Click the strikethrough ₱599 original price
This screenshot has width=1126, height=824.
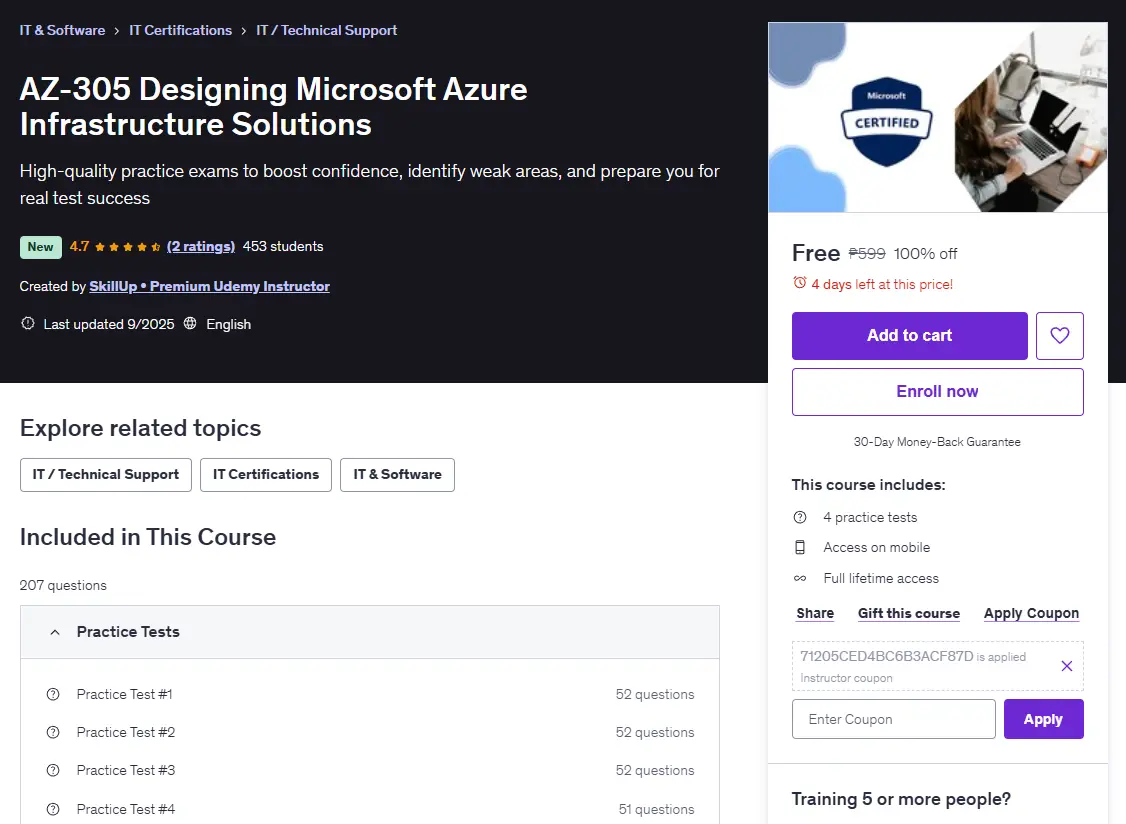coord(867,254)
